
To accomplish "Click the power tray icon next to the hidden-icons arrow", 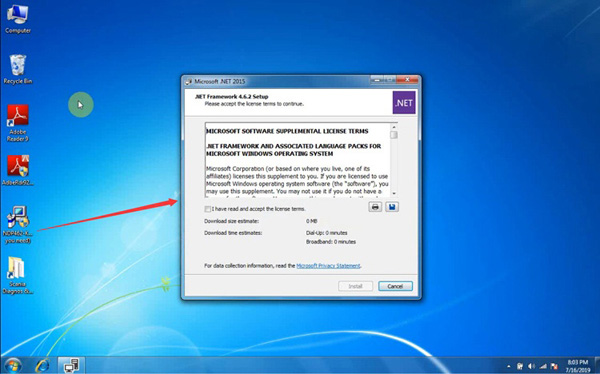I will pos(520,366).
